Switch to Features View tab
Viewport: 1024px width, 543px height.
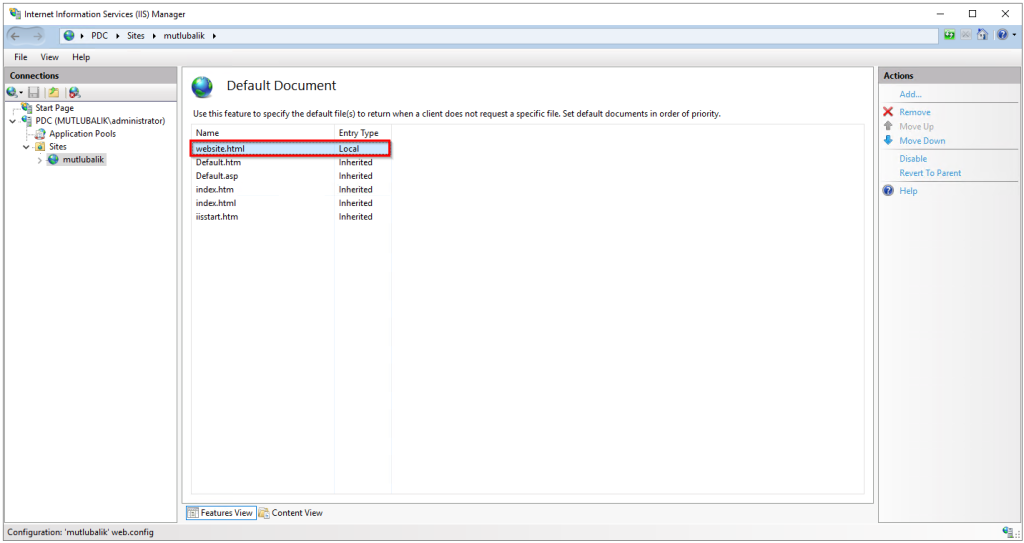tap(221, 513)
